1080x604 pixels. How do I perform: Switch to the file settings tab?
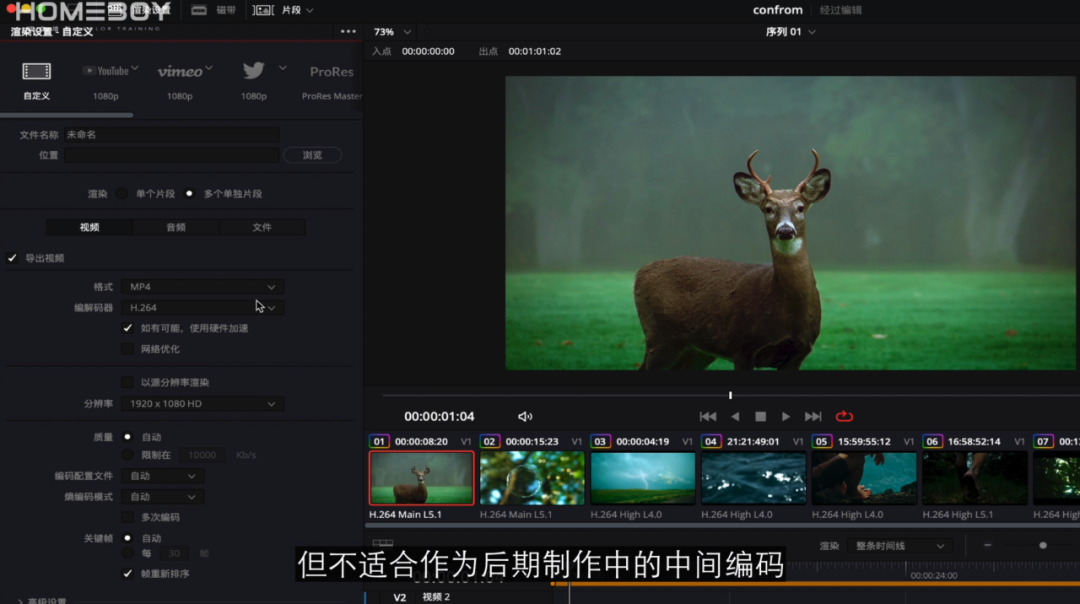pos(262,227)
